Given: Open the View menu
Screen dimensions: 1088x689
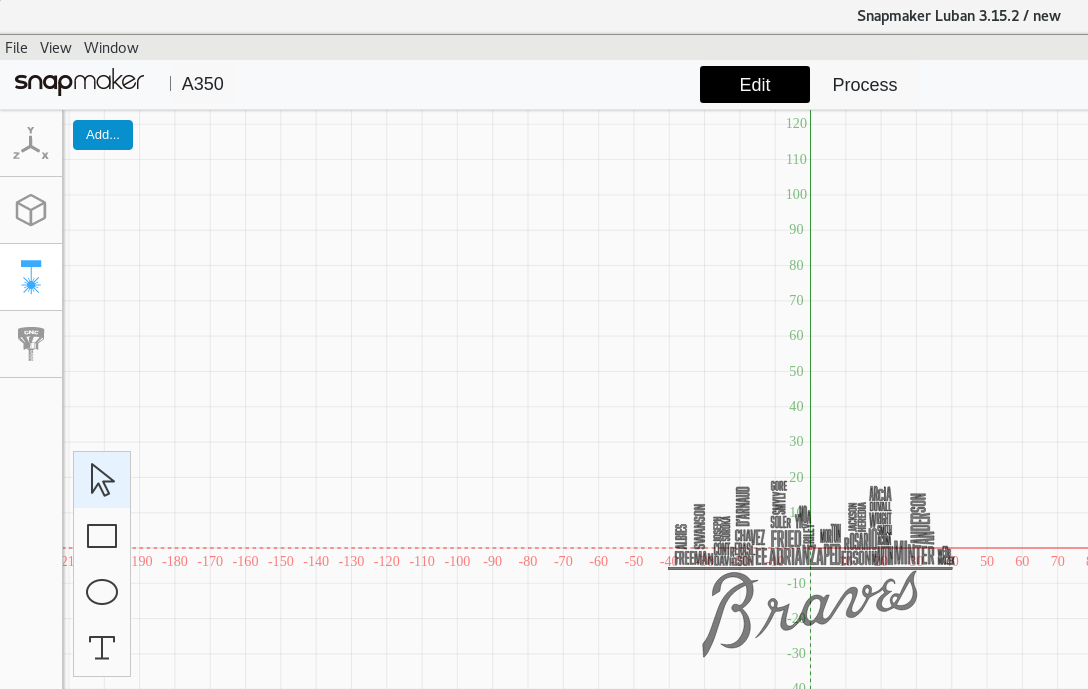Looking at the screenshot, I should [x=55, y=47].
